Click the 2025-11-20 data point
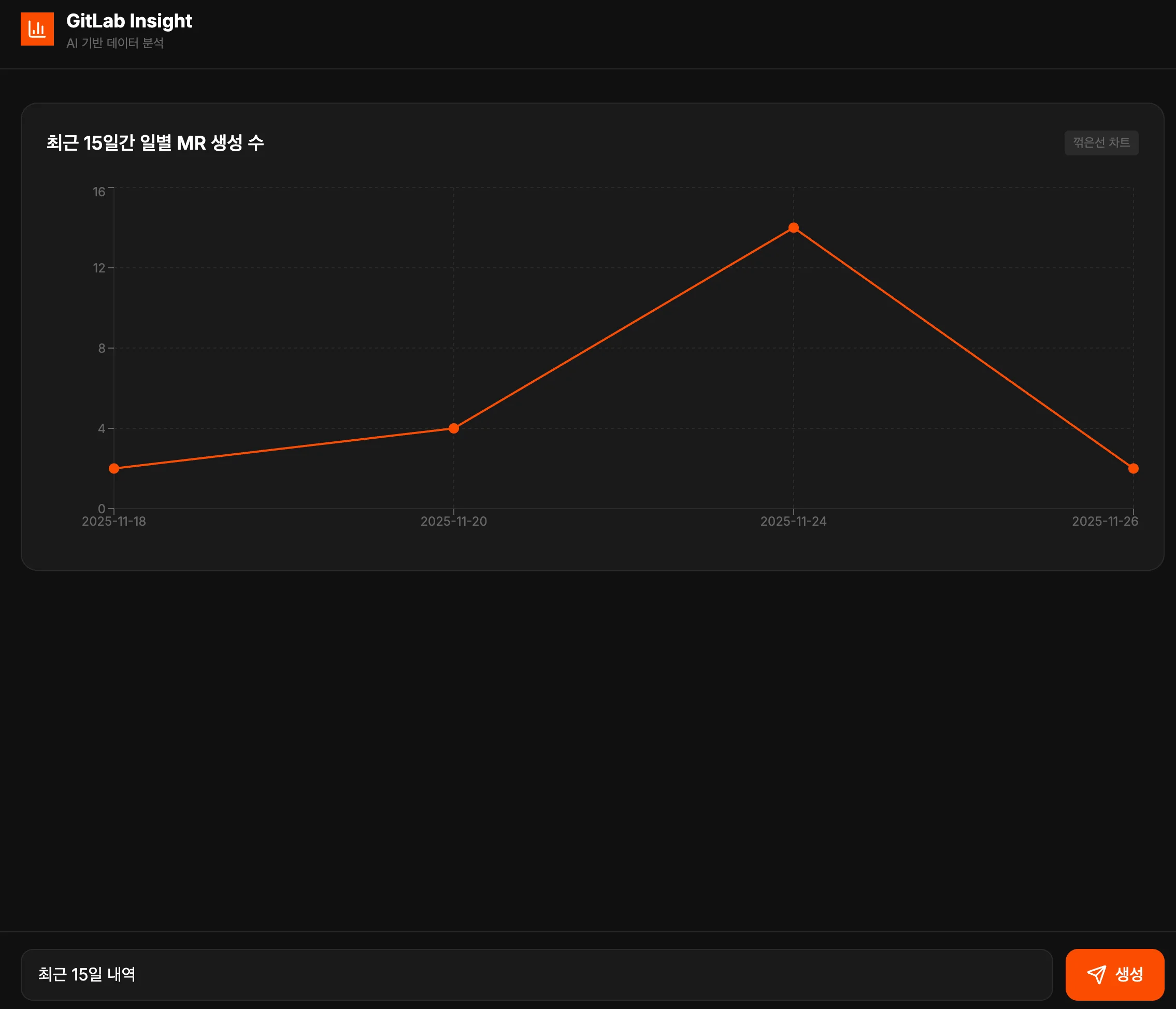This screenshot has height=1009, width=1176. click(453, 428)
